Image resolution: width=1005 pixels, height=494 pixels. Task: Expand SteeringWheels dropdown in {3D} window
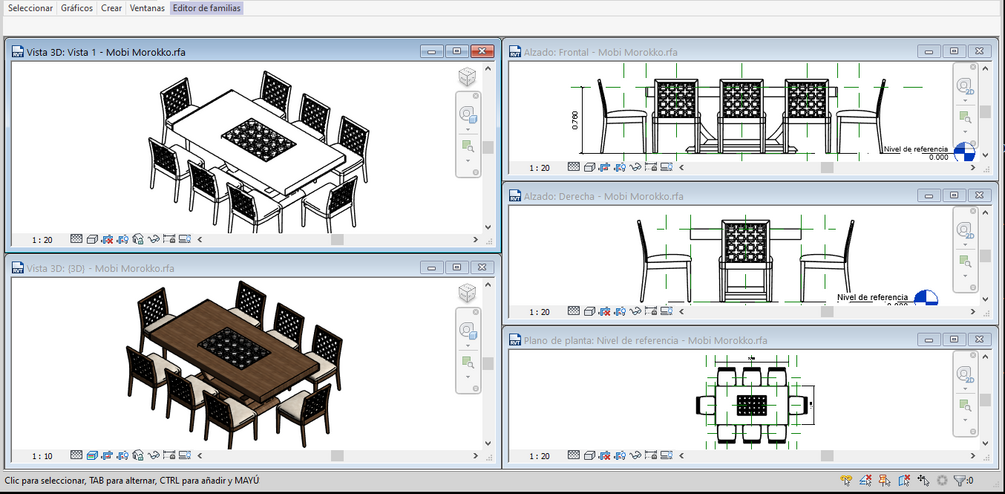tap(468, 345)
